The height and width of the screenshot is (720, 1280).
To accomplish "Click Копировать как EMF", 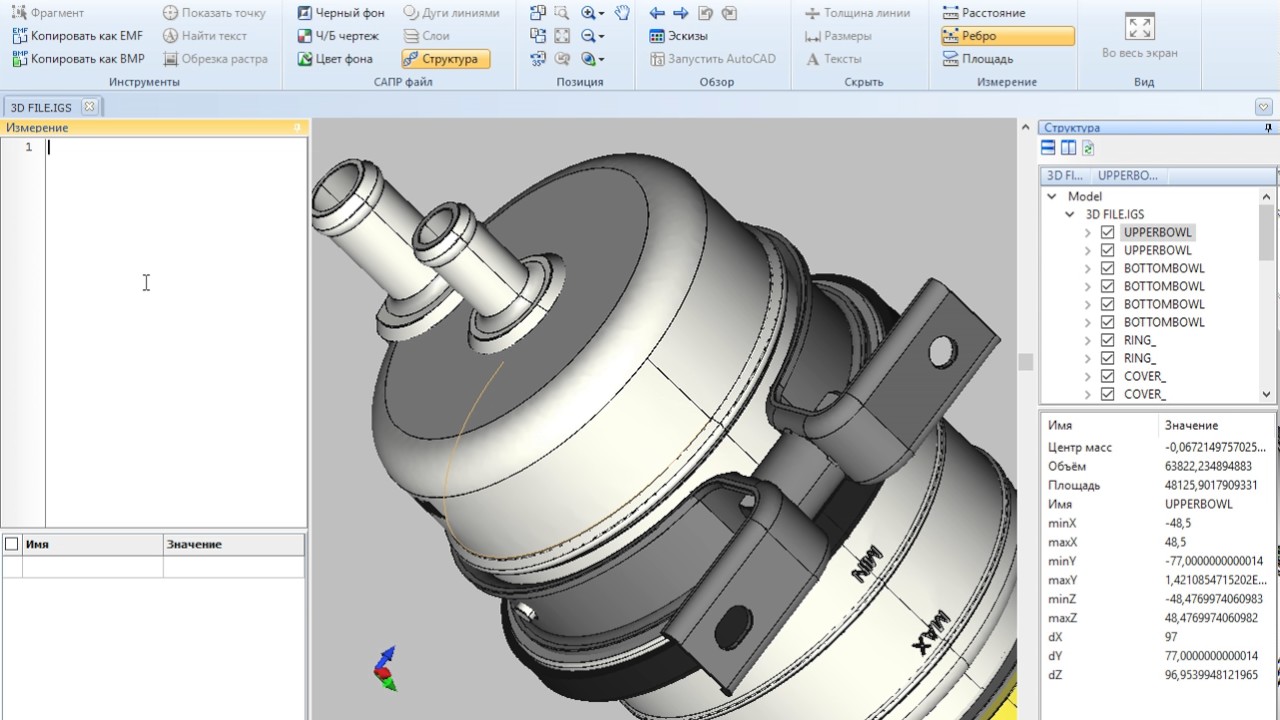I will 77,36.
